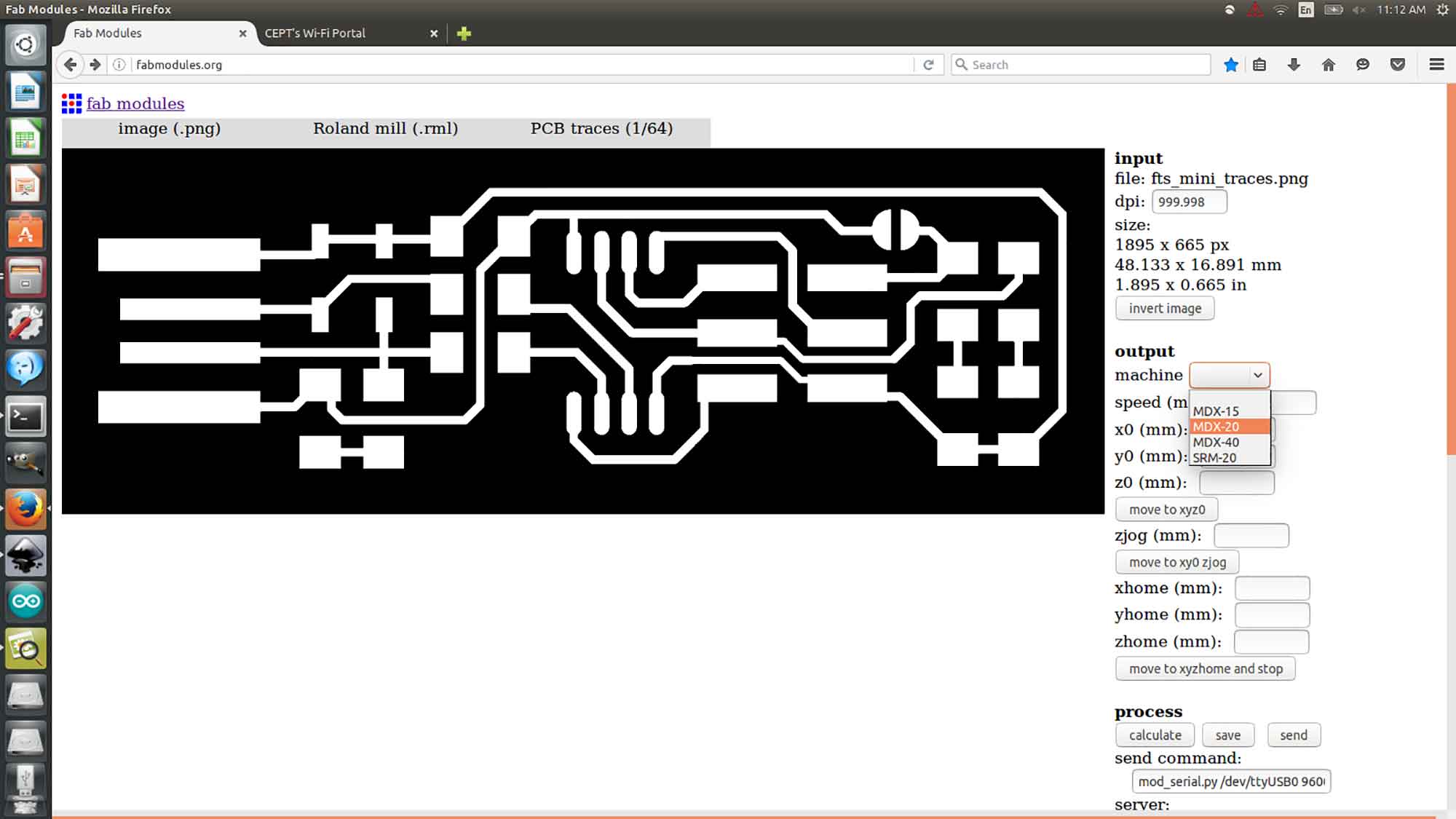Open the image (.png) input menu
The image size is (1456, 819).
(170, 129)
